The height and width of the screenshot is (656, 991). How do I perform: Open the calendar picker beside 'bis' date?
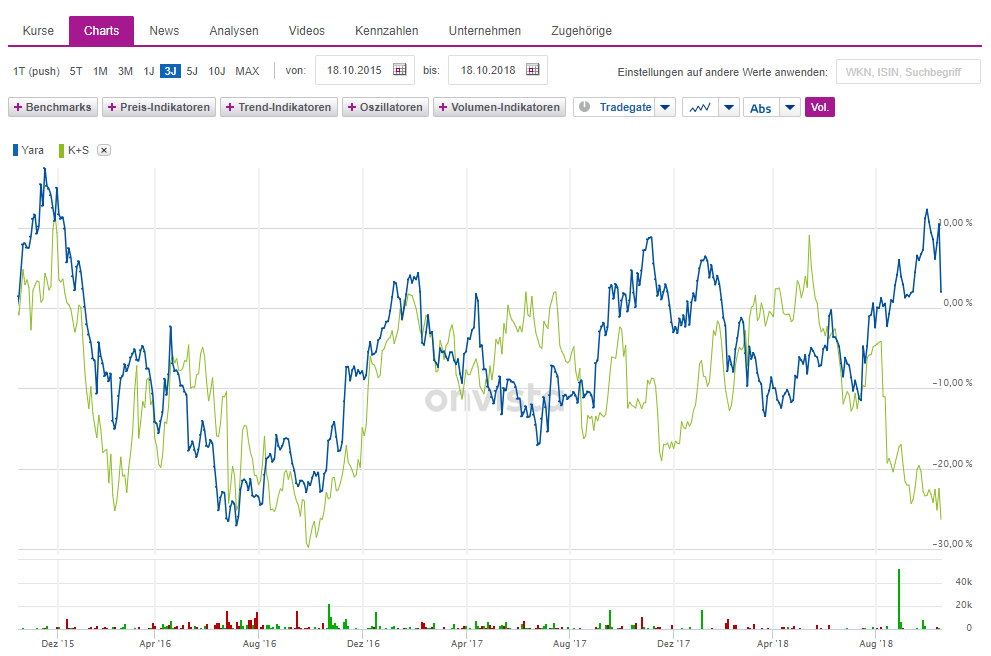[x=533, y=70]
